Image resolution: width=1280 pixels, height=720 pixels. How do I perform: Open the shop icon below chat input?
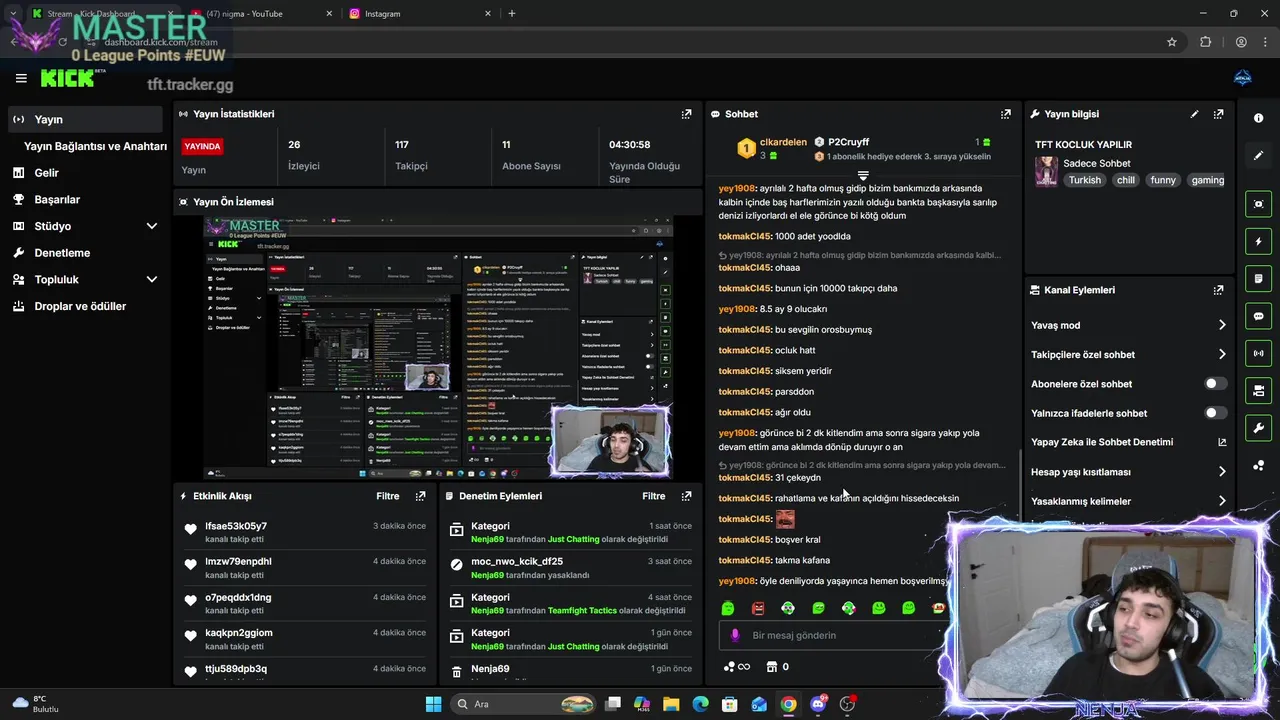coord(772,667)
